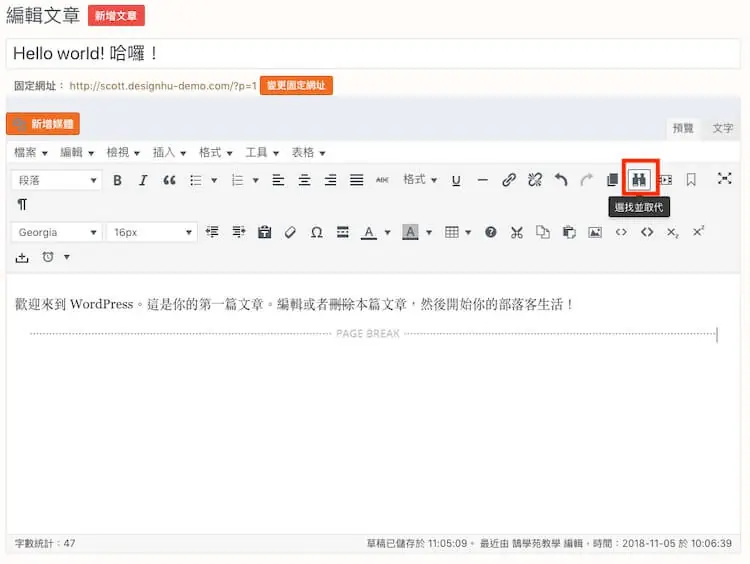Apply blockquote to the text
Screen dimensions: 750x564
point(169,180)
